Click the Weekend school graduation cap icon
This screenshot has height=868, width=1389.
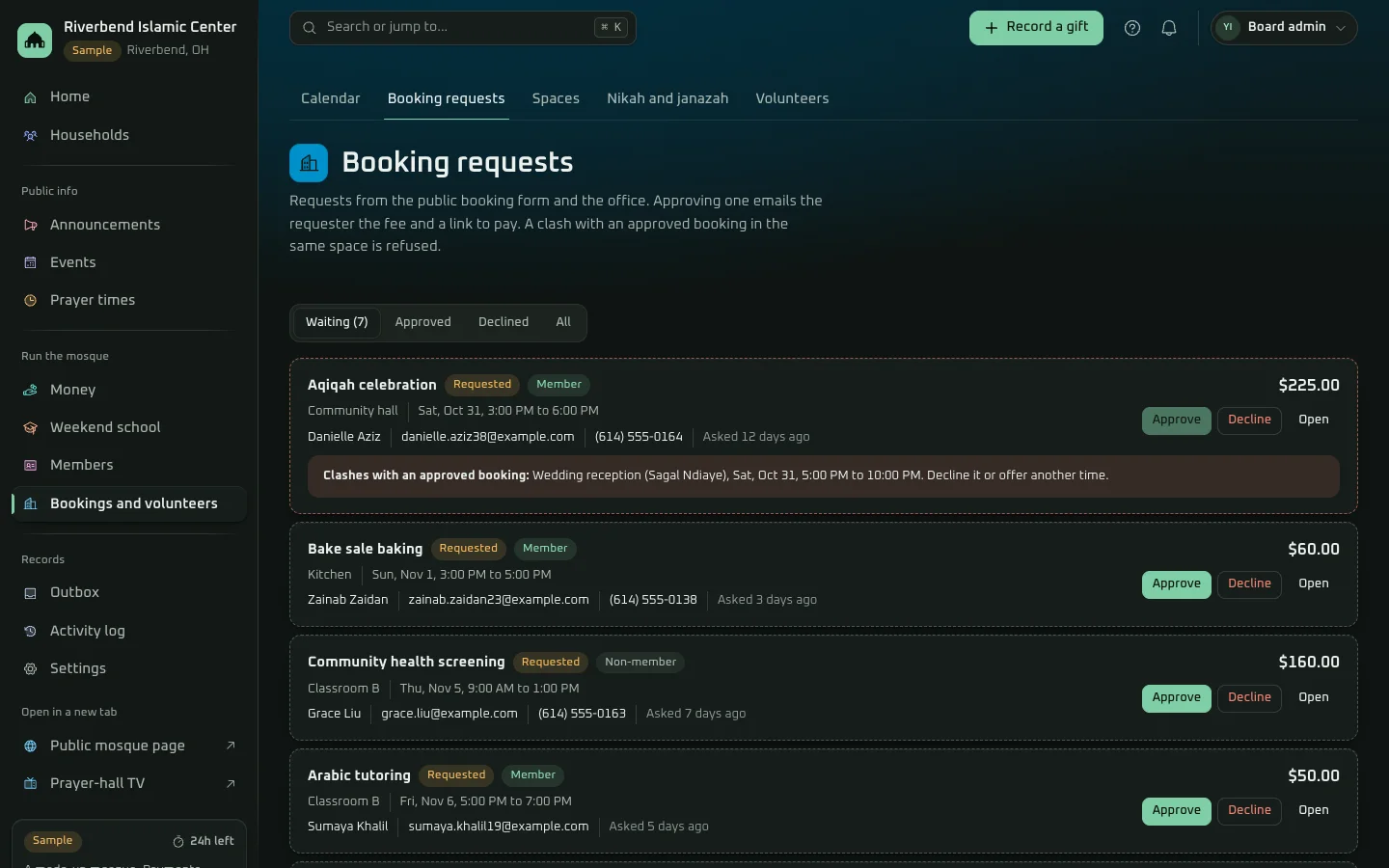pos(30,428)
